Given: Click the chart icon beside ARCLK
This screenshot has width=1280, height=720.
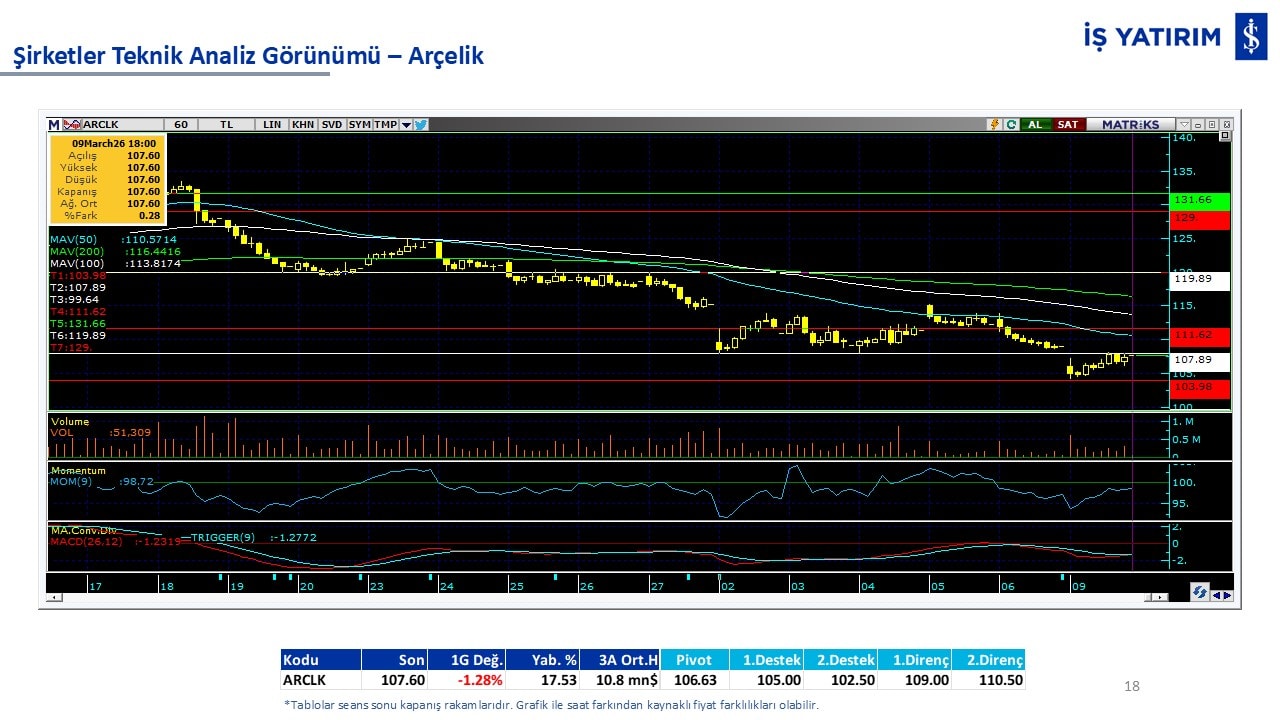Looking at the screenshot, I should (x=71, y=125).
